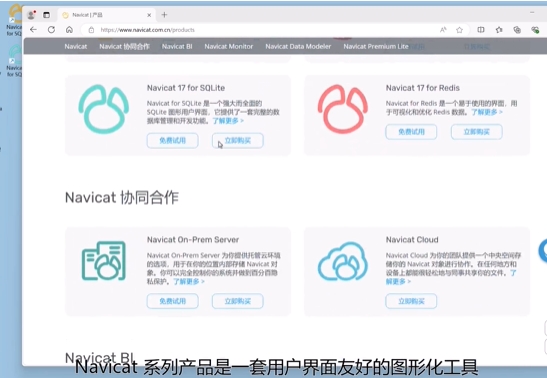Open 了解更多 link in On-Prem Server description
Viewport: 547px width, 378px height.
189,281
